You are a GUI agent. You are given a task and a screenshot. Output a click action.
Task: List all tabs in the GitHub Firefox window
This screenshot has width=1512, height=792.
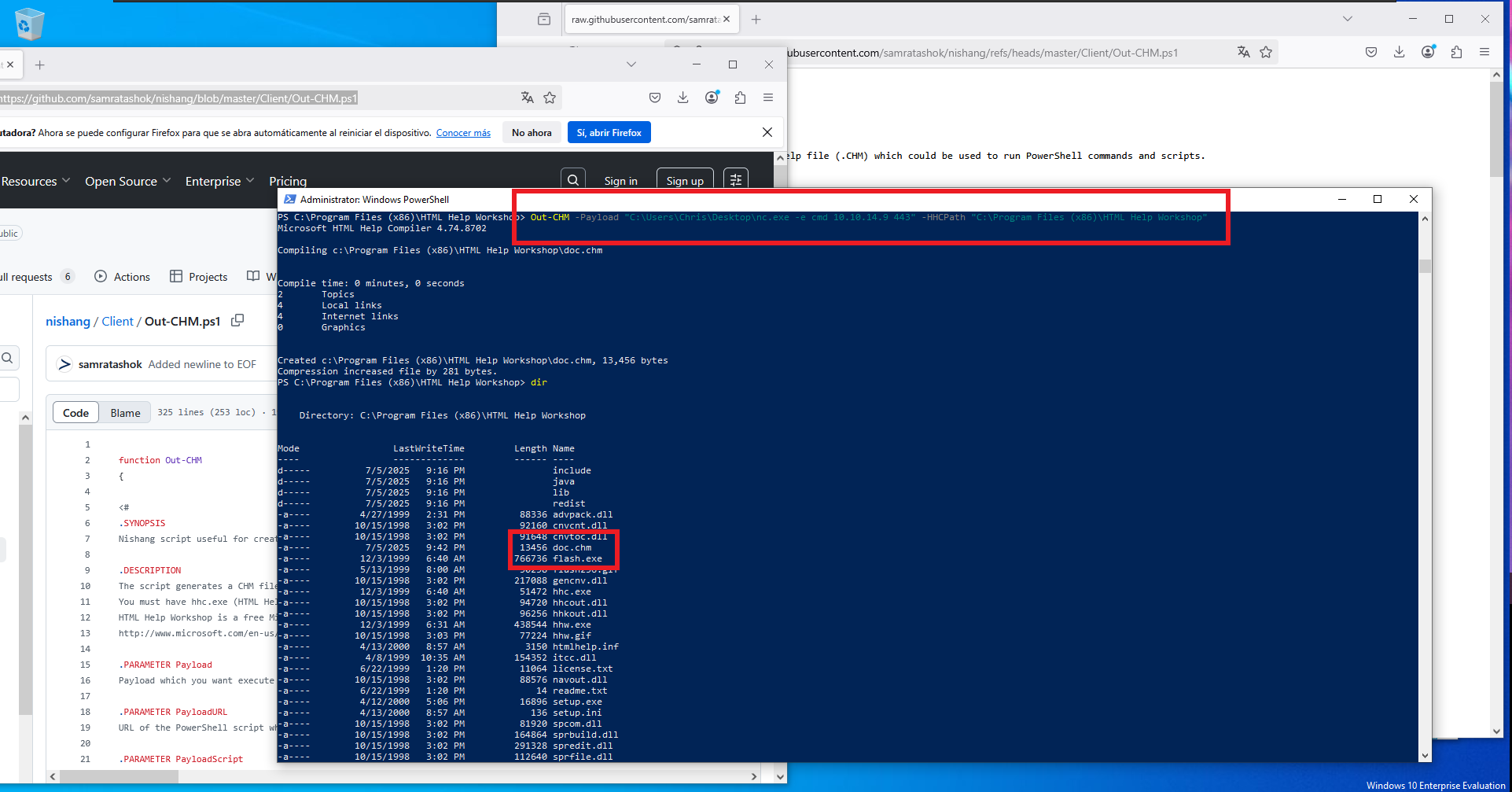tap(631, 64)
